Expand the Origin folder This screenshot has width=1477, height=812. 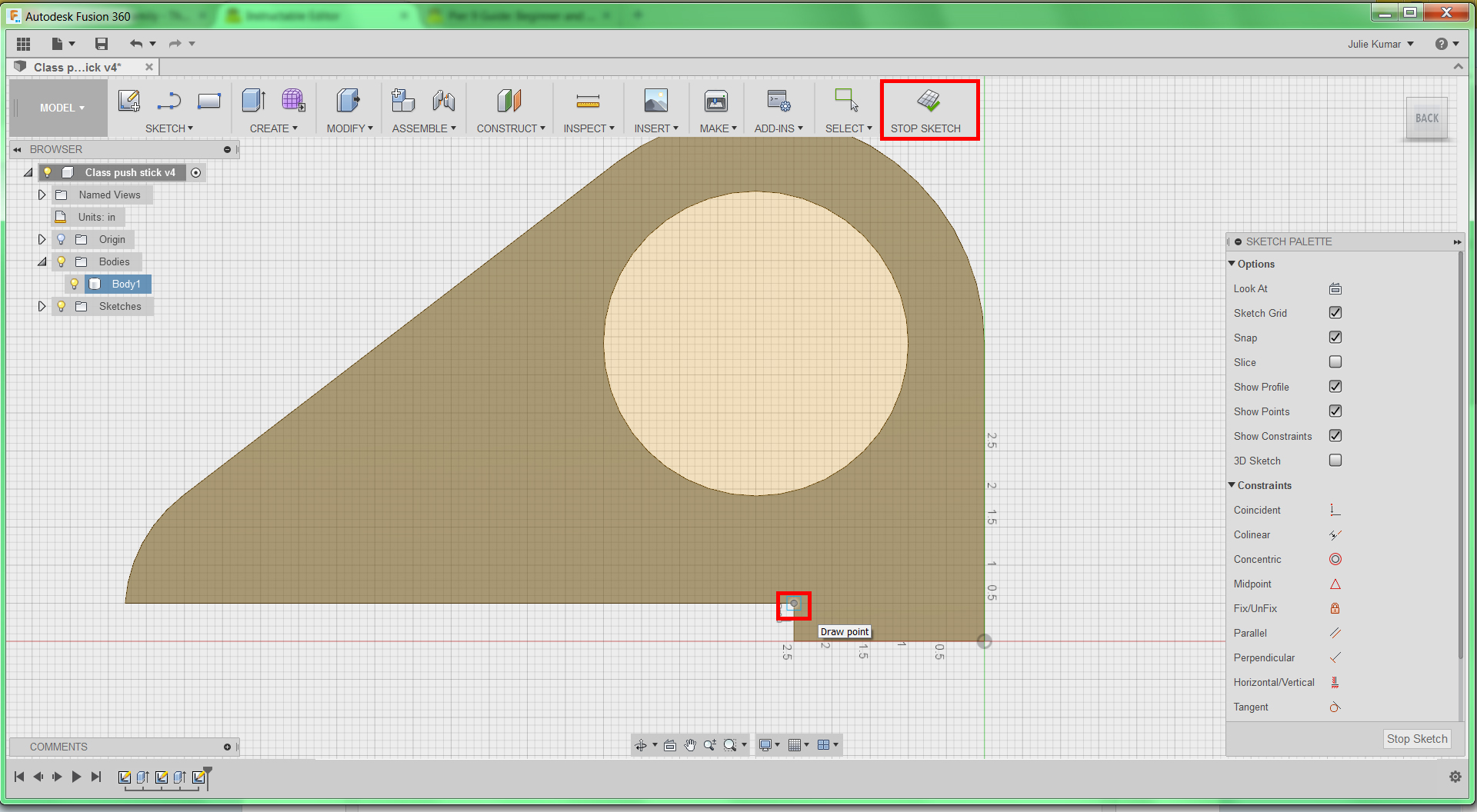(42, 240)
